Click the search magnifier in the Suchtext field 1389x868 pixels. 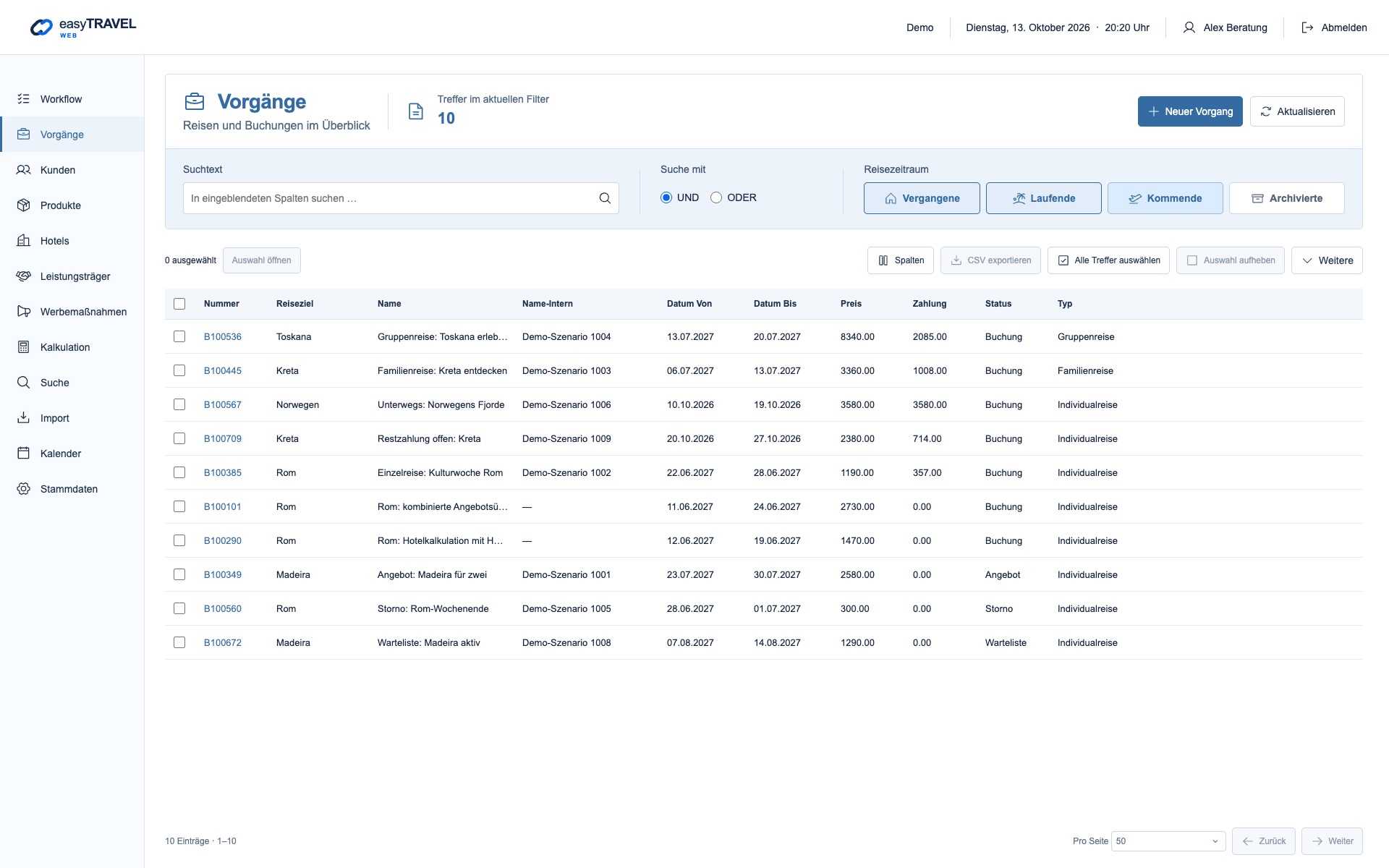(x=605, y=198)
